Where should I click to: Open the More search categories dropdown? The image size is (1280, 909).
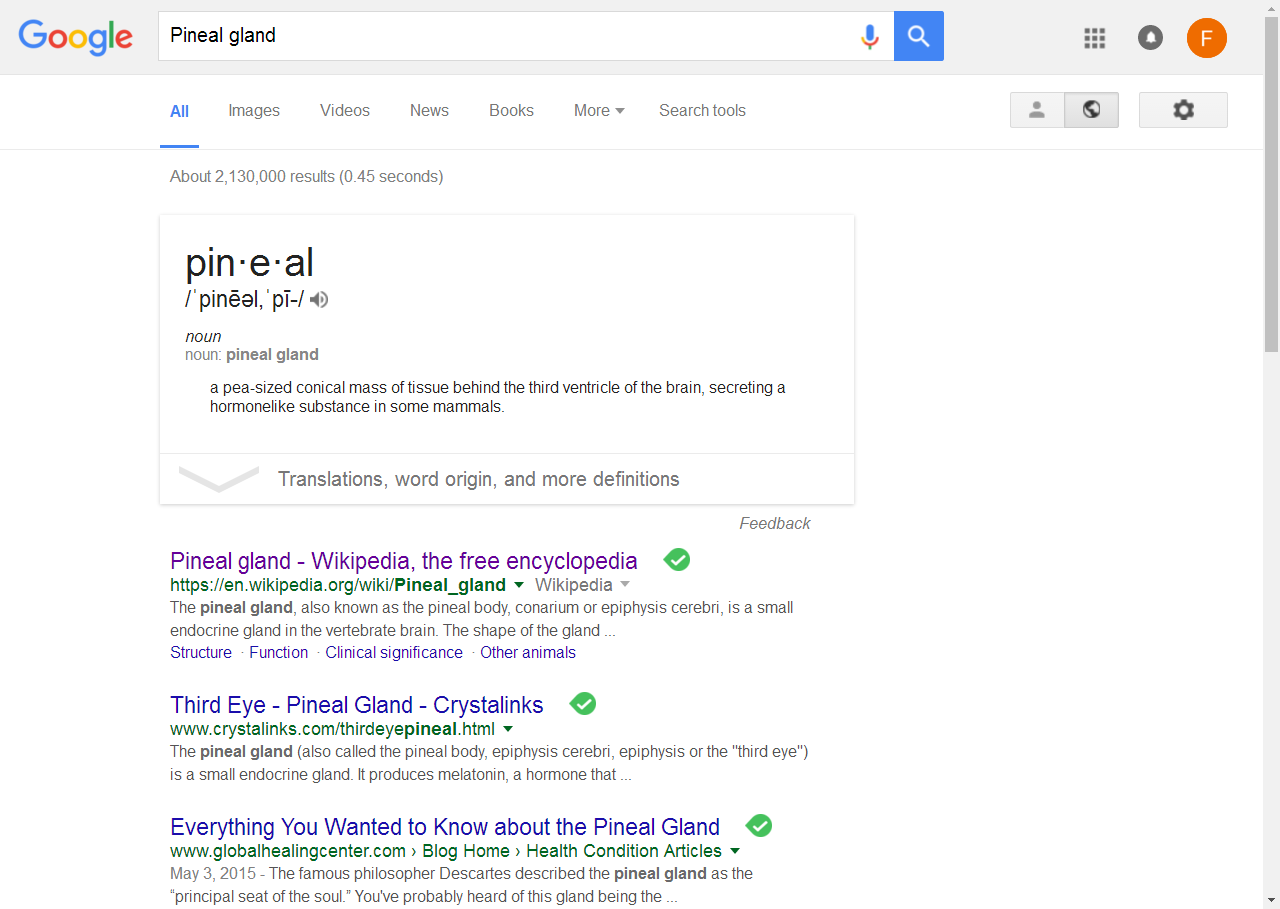point(599,111)
